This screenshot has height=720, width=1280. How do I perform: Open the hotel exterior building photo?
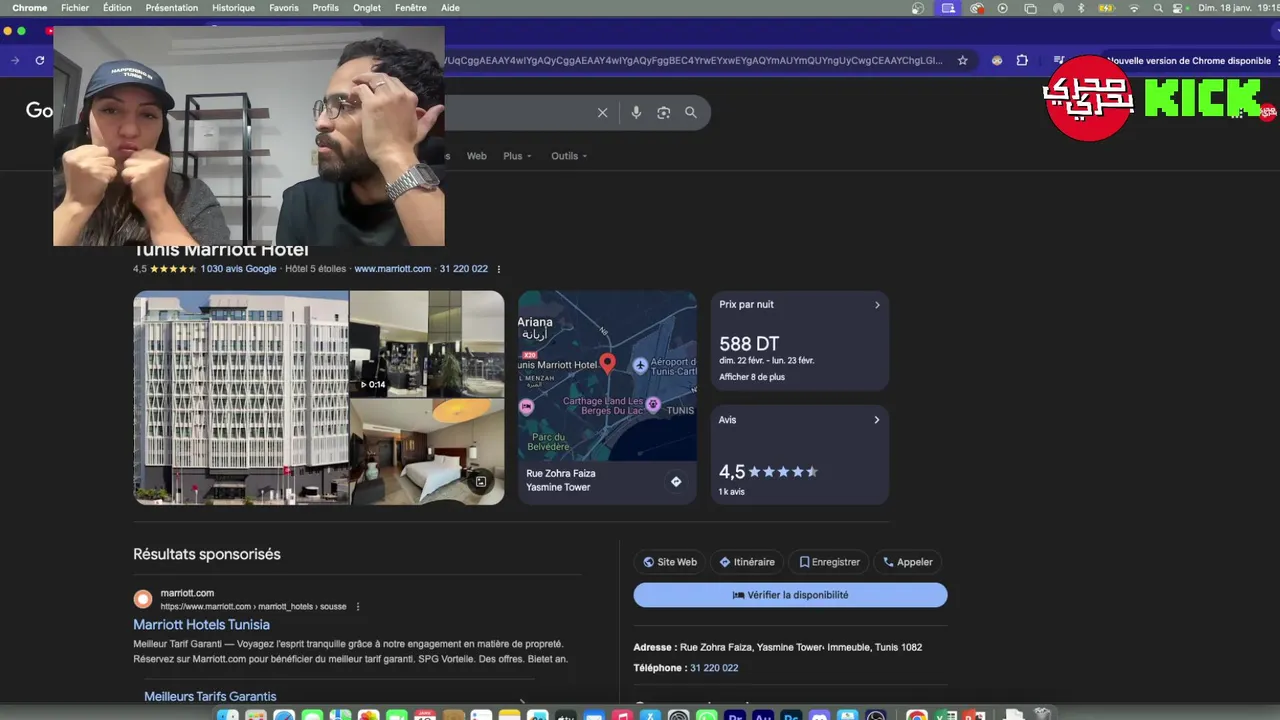[x=241, y=397]
